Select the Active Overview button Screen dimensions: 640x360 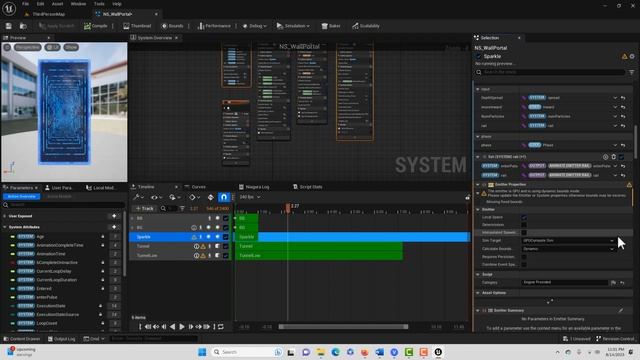(22, 197)
